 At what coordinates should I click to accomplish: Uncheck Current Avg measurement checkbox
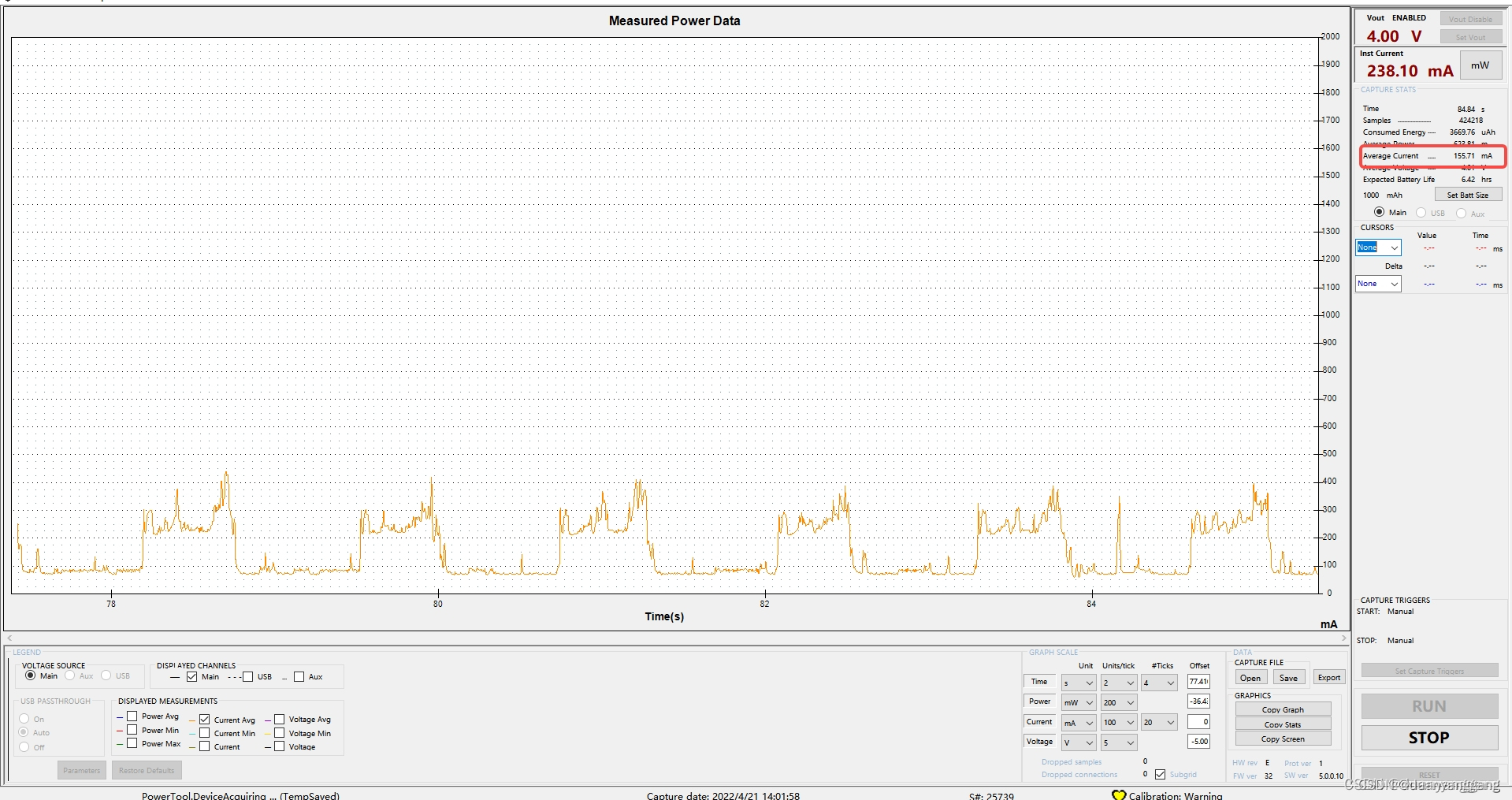click(204, 720)
